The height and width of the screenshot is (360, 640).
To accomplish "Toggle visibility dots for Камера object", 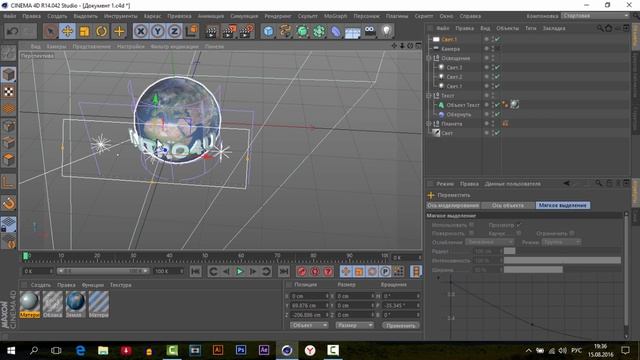I will click(492, 49).
